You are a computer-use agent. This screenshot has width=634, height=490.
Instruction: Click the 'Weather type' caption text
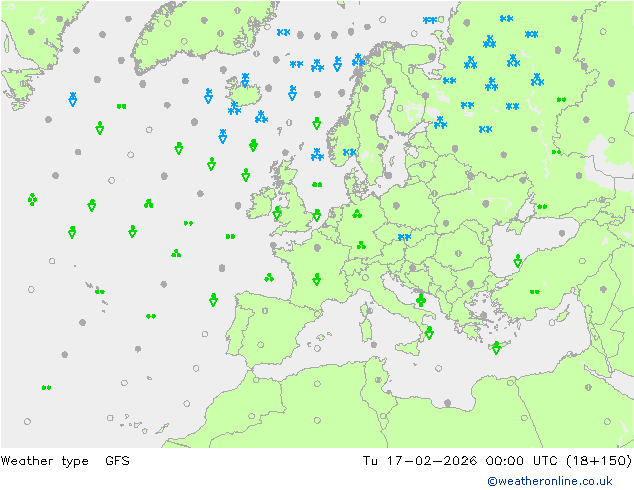(x=44, y=460)
